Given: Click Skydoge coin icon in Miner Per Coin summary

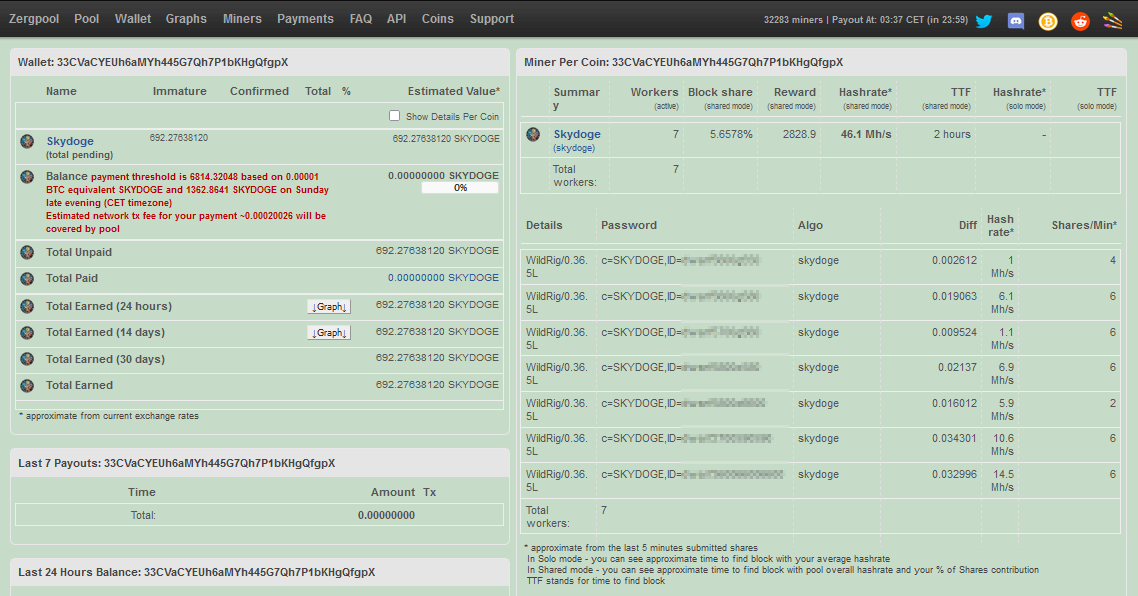Looking at the screenshot, I should coord(533,134).
